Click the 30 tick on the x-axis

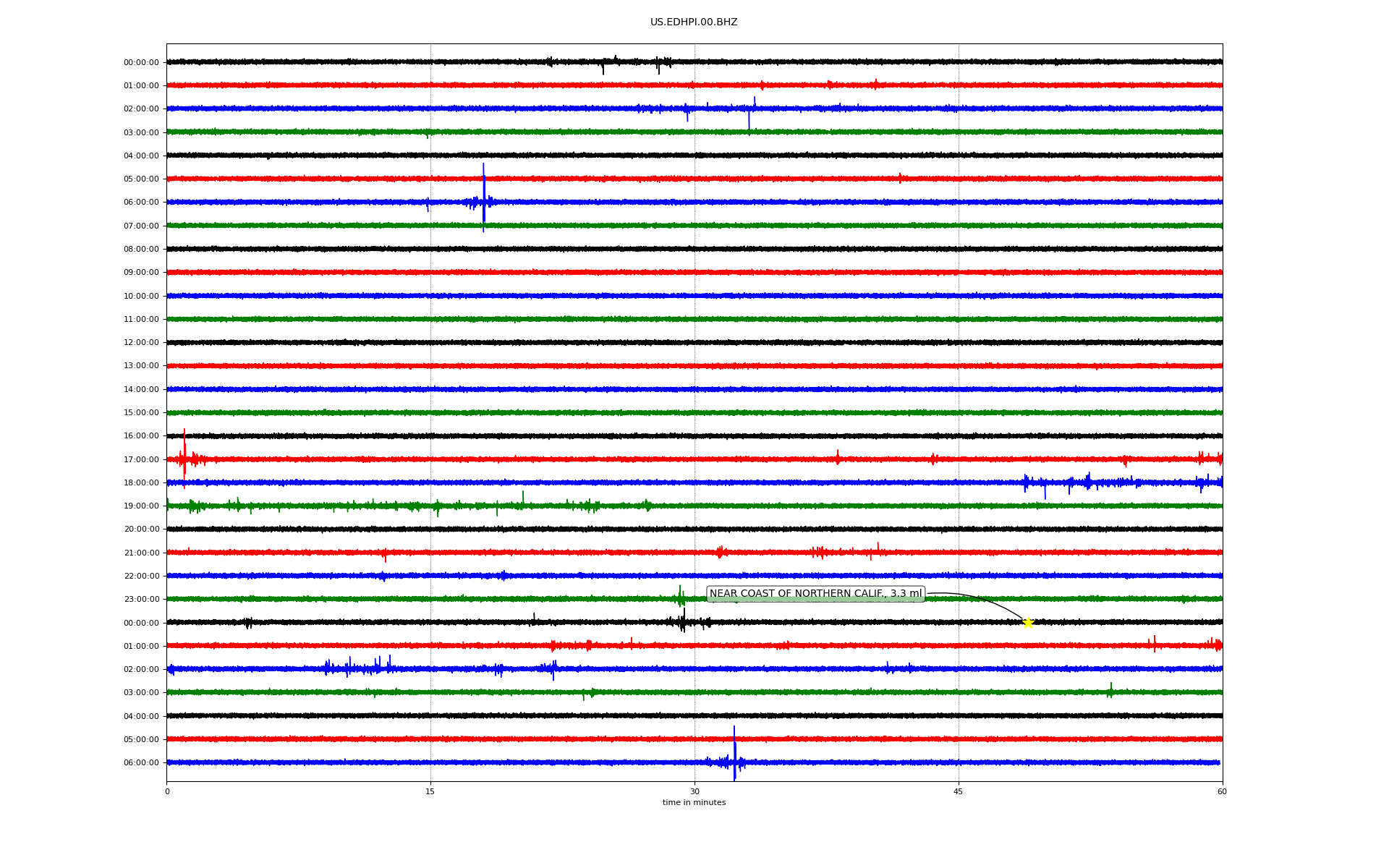(694, 791)
